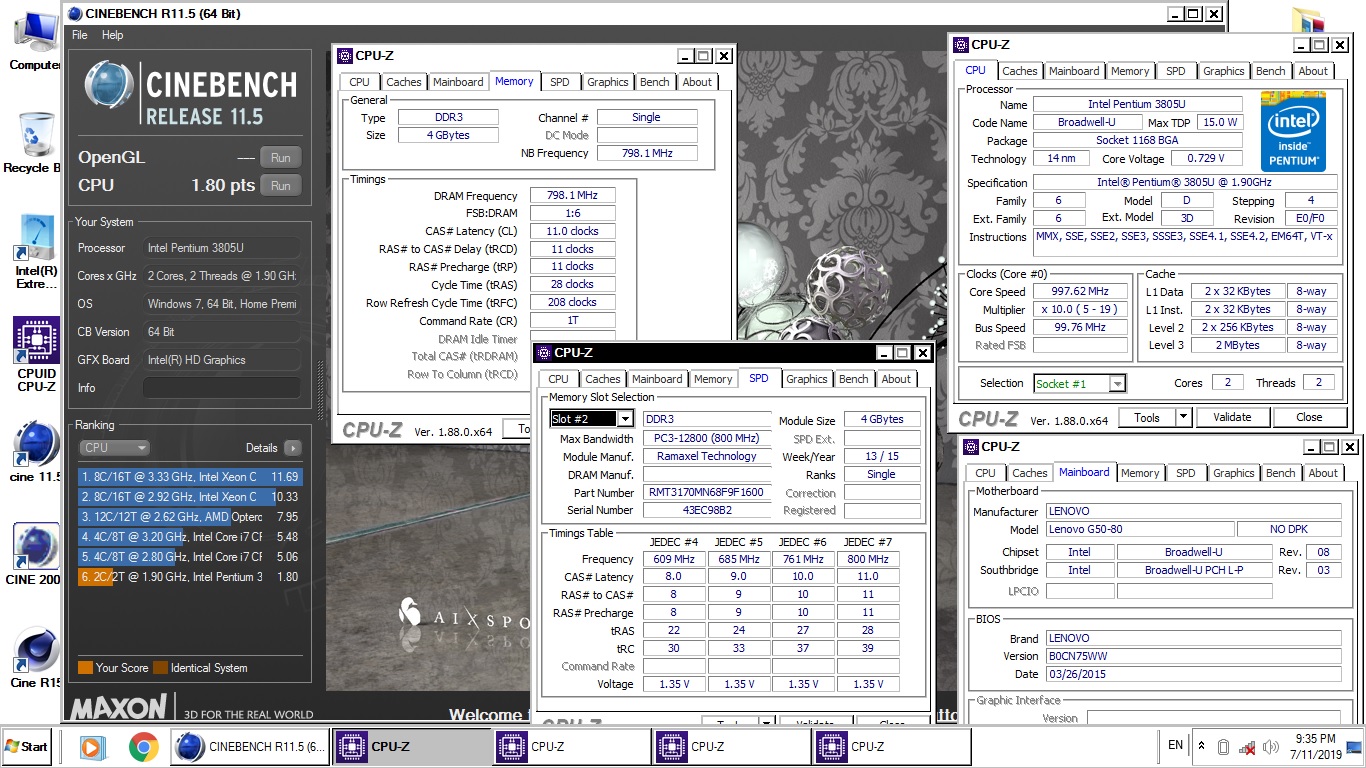Viewport: 1366px width, 768px height.
Task: Click title bar icon of CPU-Z Mainboard window
Action: point(971,446)
